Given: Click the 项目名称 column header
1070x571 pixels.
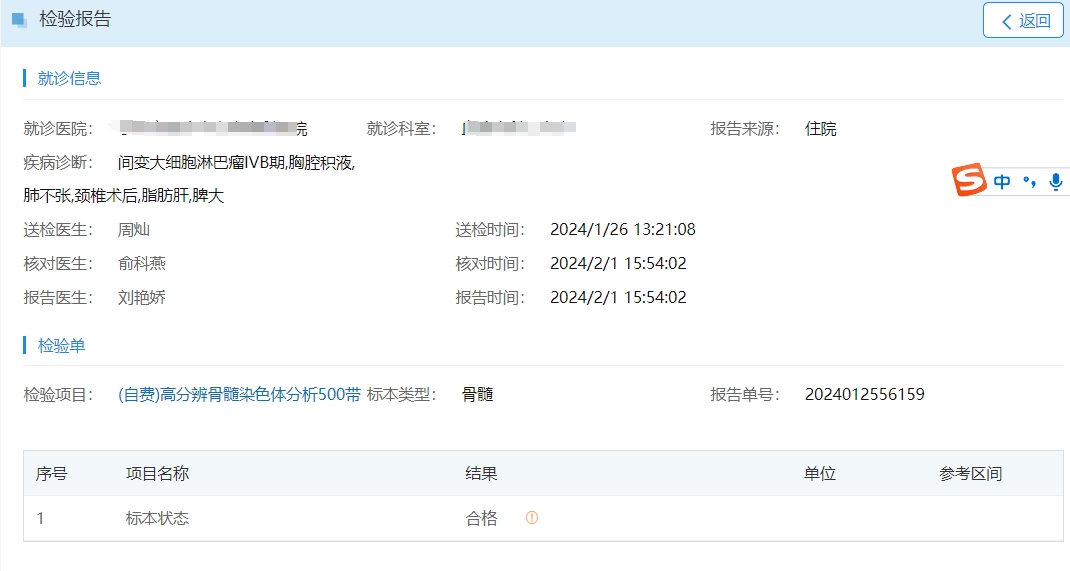Looking at the screenshot, I should [x=157, y=473].
